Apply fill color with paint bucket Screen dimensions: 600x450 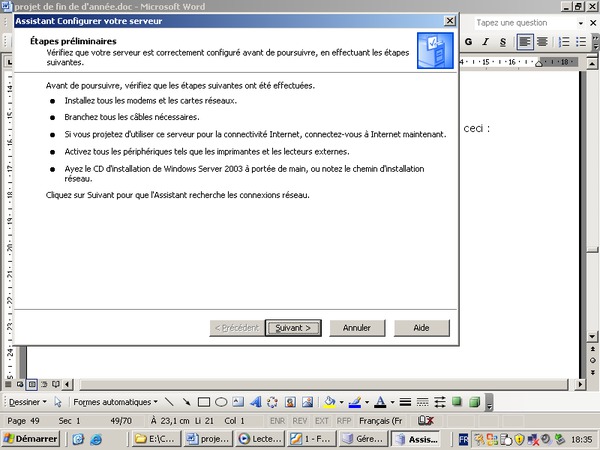[x=329, y=402]
